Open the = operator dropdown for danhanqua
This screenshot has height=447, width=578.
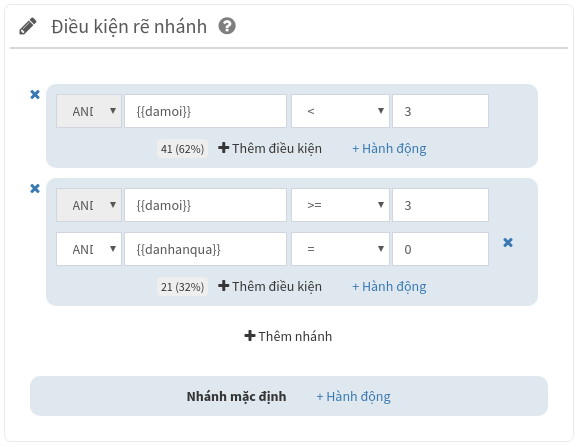tap(340, 249)
